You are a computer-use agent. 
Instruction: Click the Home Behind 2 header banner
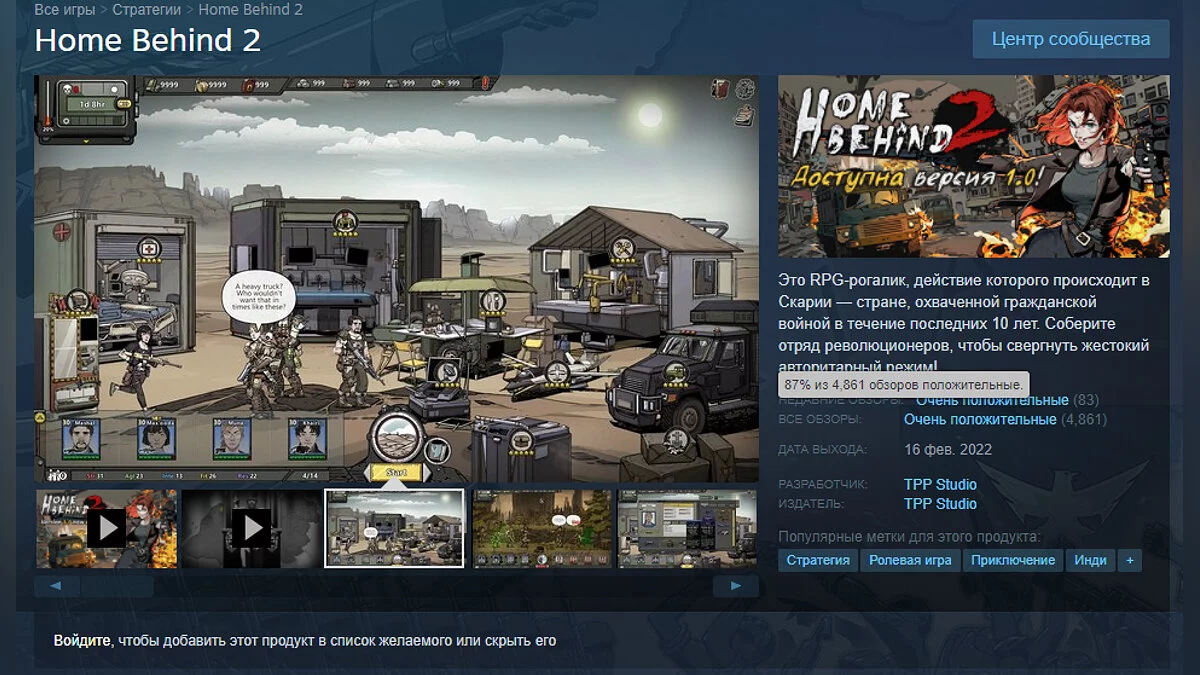974,166
